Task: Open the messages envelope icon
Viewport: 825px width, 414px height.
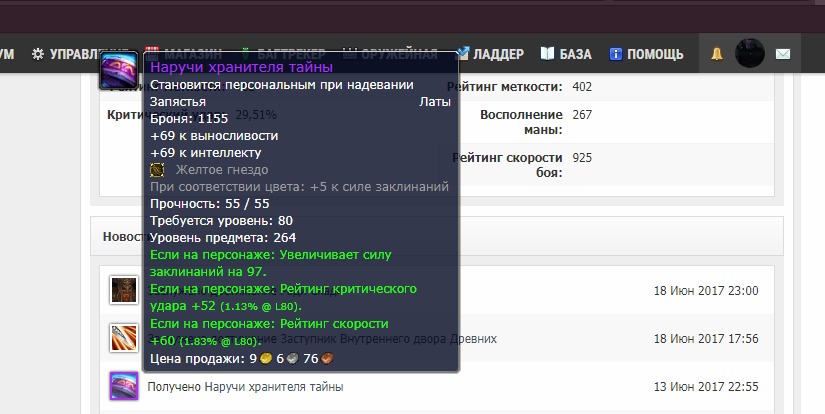Action: 783,54
